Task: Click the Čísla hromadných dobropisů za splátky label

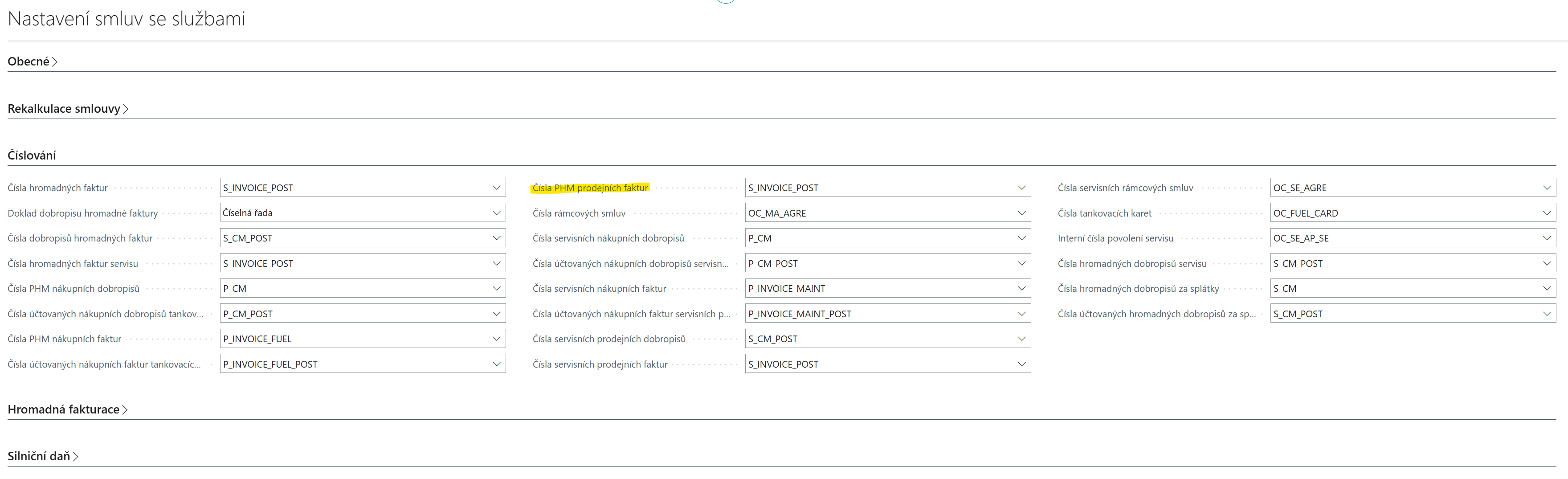Action: click(1138, 288)
